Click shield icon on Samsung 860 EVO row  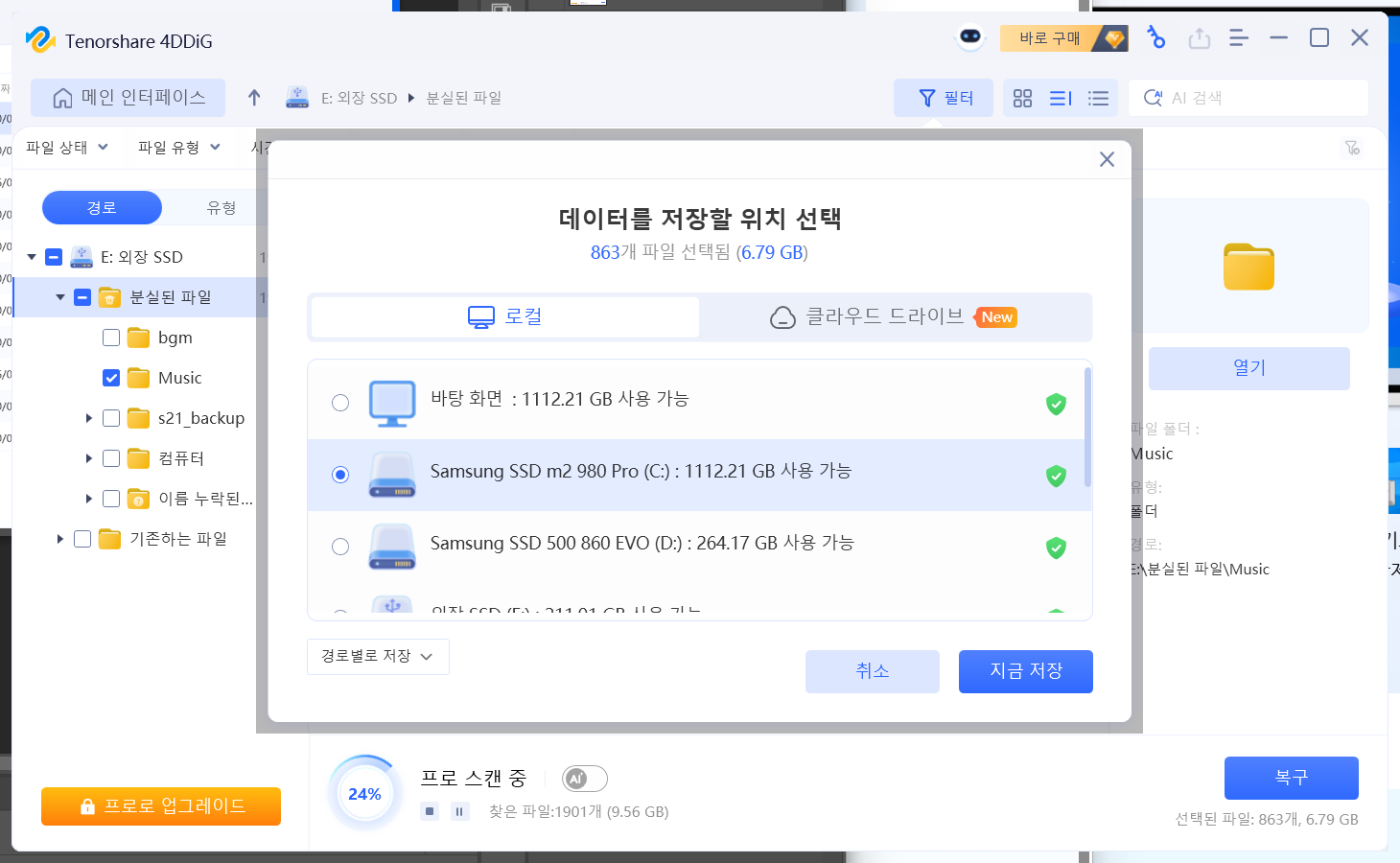point(1056,548)
